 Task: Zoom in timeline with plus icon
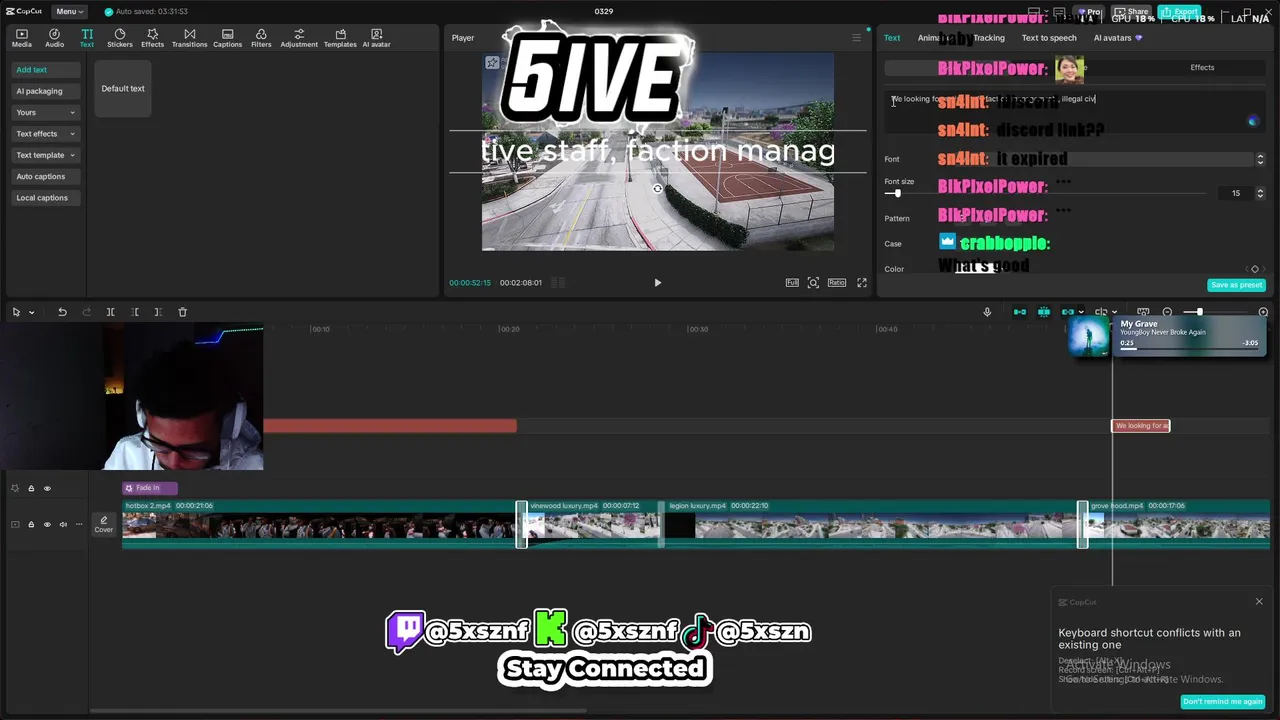1263,312
